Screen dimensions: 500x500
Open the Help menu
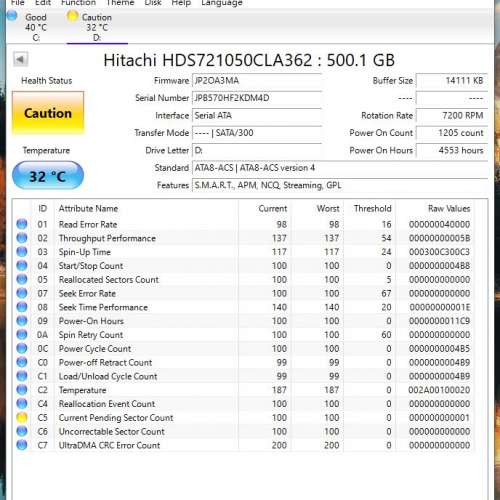(181, 3)
